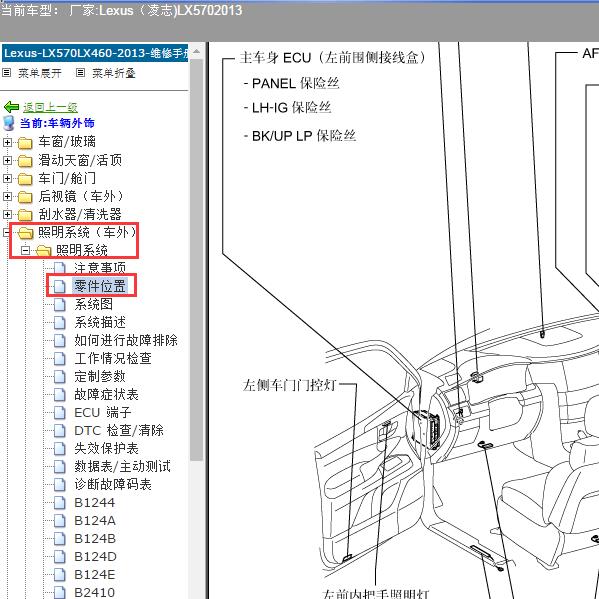
Task: Open the B1244 trouble code page
Action: pos(95,502)
